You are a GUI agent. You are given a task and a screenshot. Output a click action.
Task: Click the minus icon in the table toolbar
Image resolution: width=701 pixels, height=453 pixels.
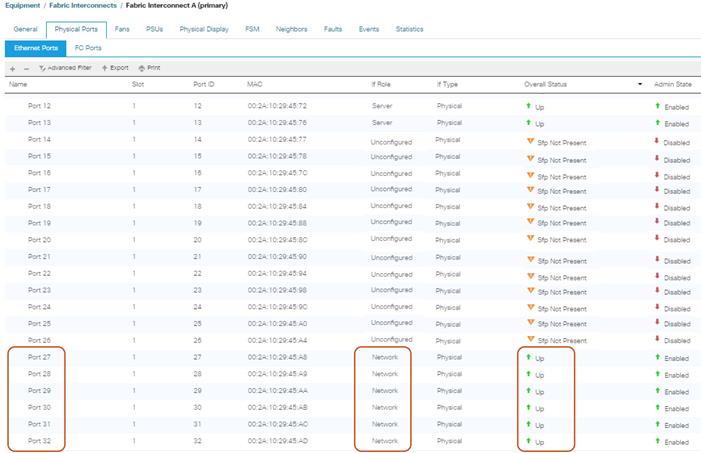25,68
